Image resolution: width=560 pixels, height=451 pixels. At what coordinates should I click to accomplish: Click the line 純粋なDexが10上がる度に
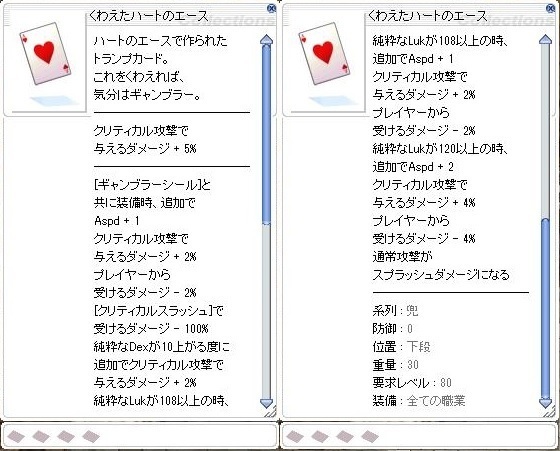(x=162, y=347)
